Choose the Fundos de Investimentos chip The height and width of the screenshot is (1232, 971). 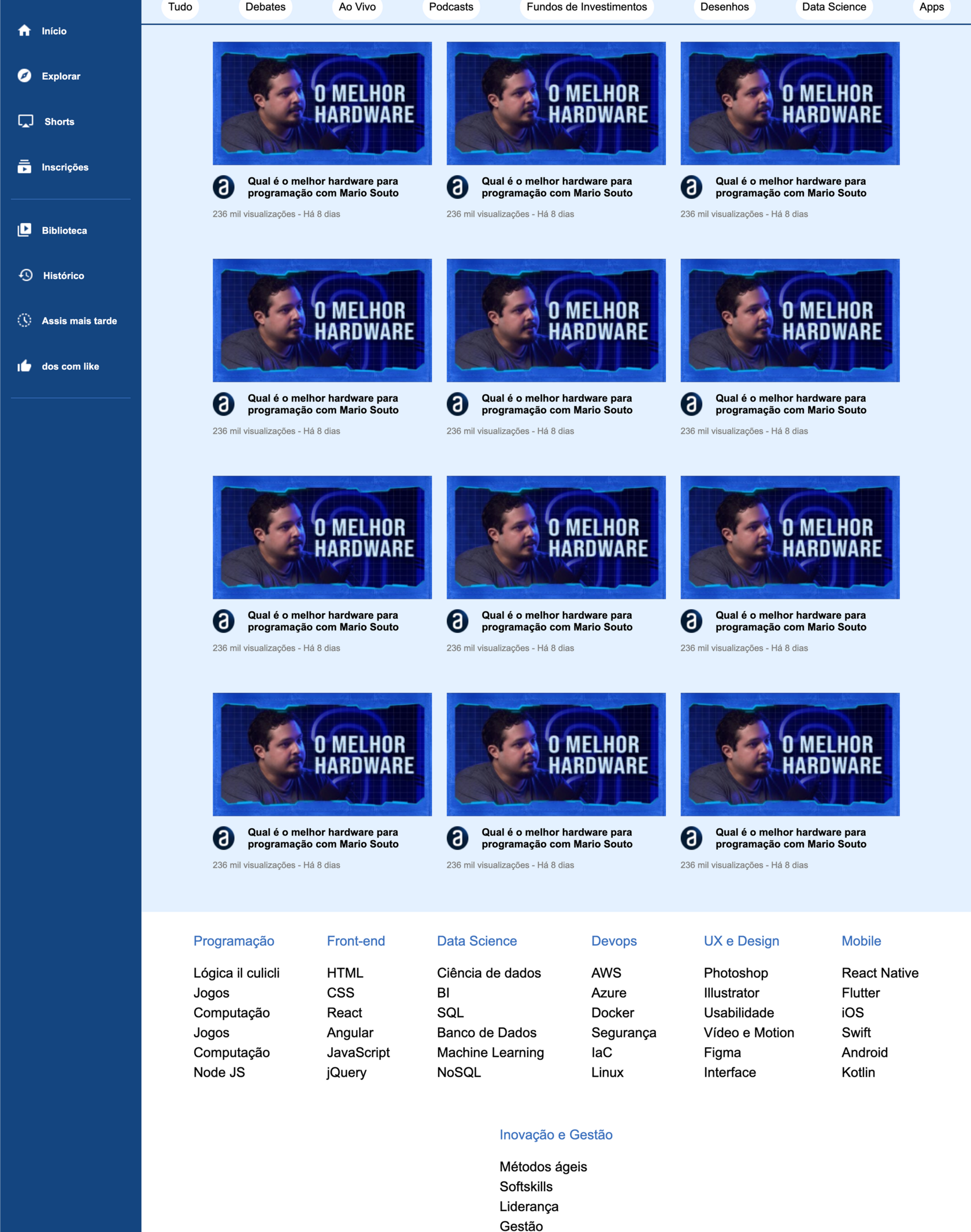pos(586,7)
